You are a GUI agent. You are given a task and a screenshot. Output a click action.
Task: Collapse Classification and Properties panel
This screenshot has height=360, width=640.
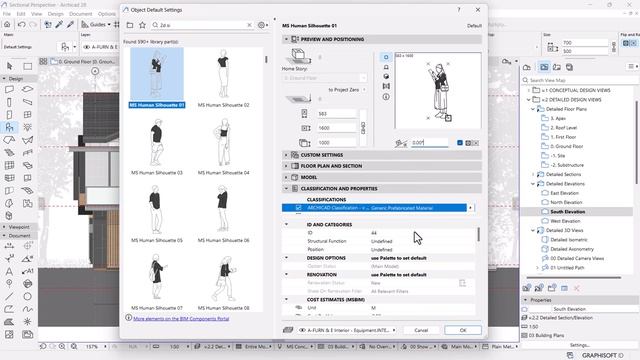pos(286,189)
